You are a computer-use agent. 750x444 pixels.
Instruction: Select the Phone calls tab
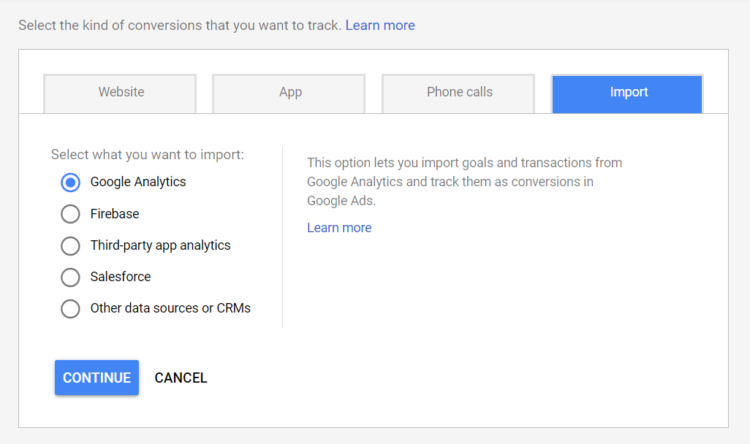[x=459, y=93]
